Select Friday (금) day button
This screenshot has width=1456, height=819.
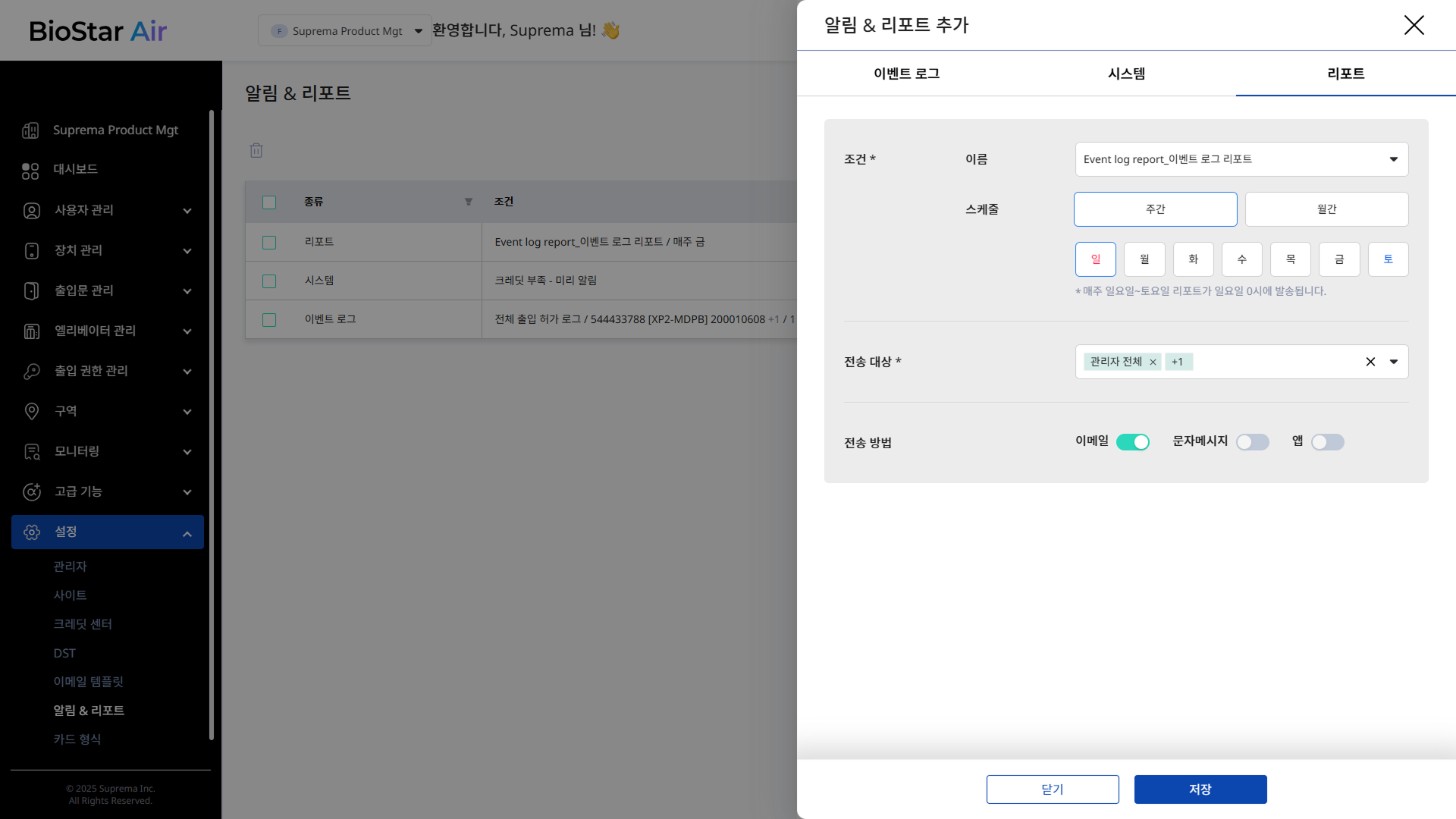click(1339, 259)
